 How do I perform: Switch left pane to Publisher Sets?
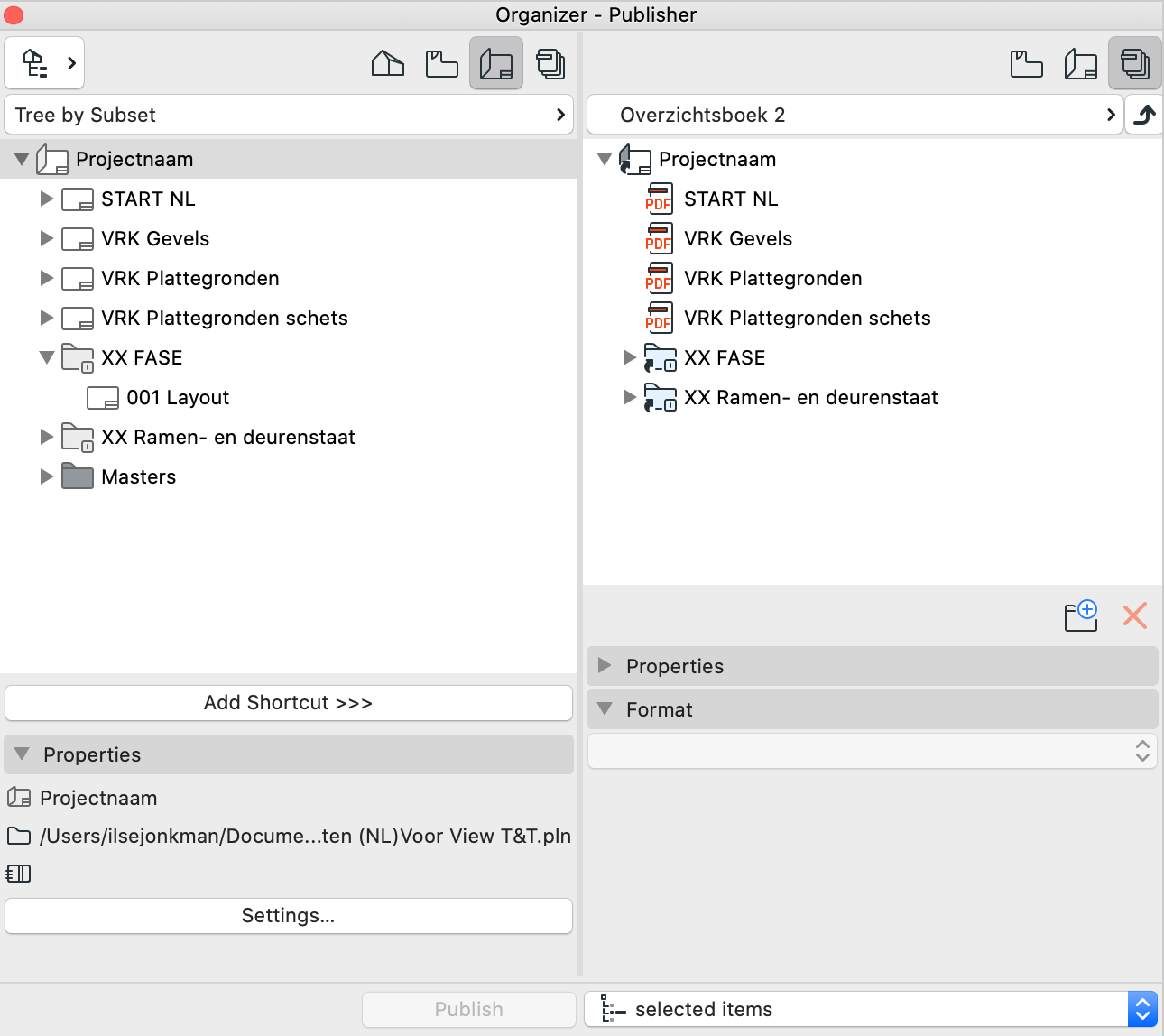550,63
